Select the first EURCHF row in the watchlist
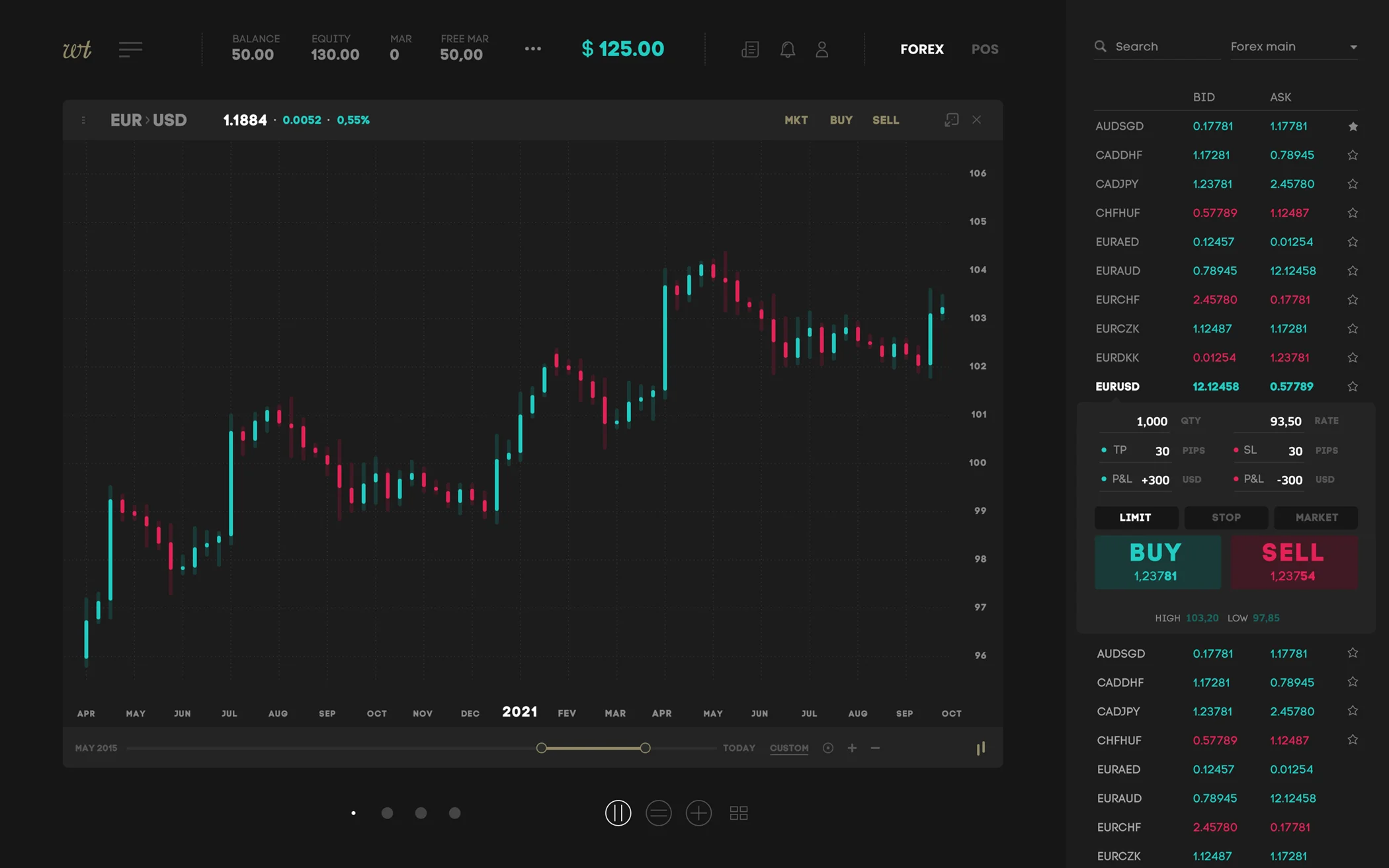 (1226, 299)
